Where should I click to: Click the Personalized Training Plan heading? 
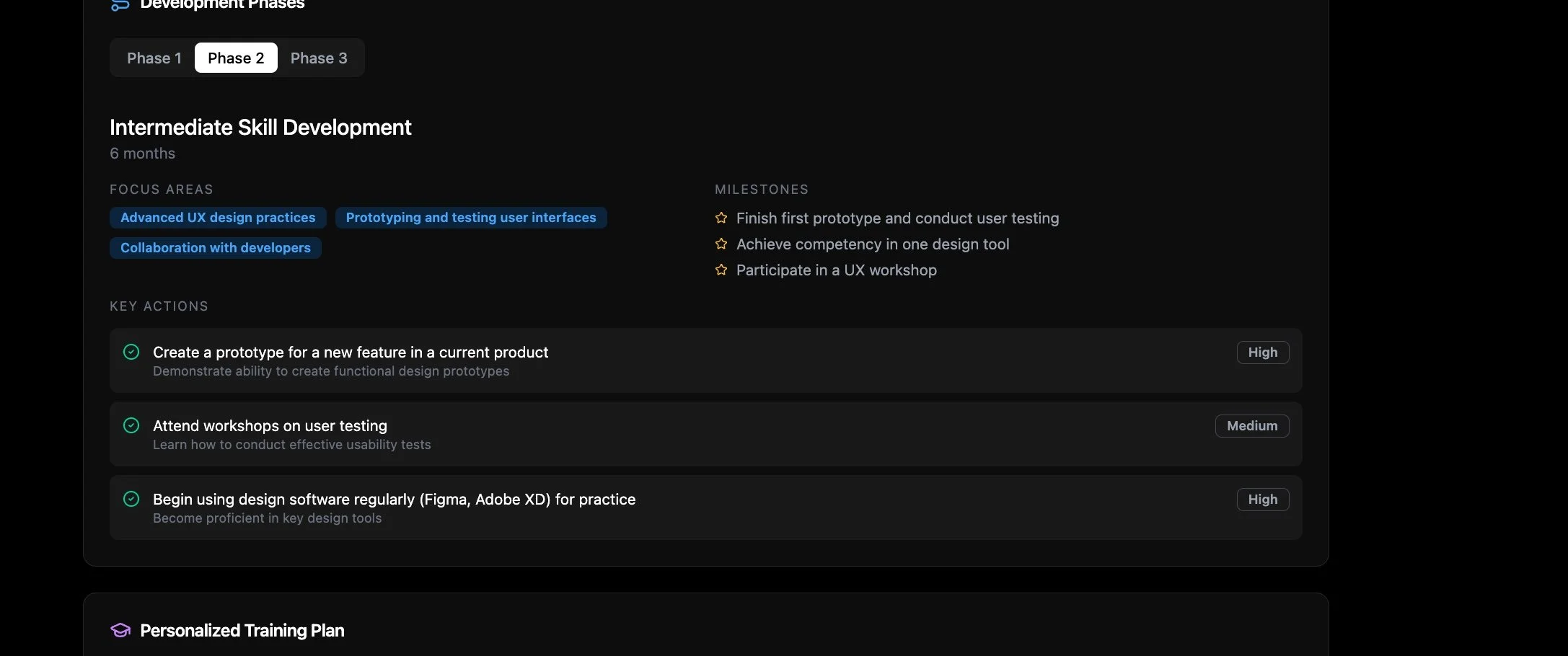pos(242,631)
